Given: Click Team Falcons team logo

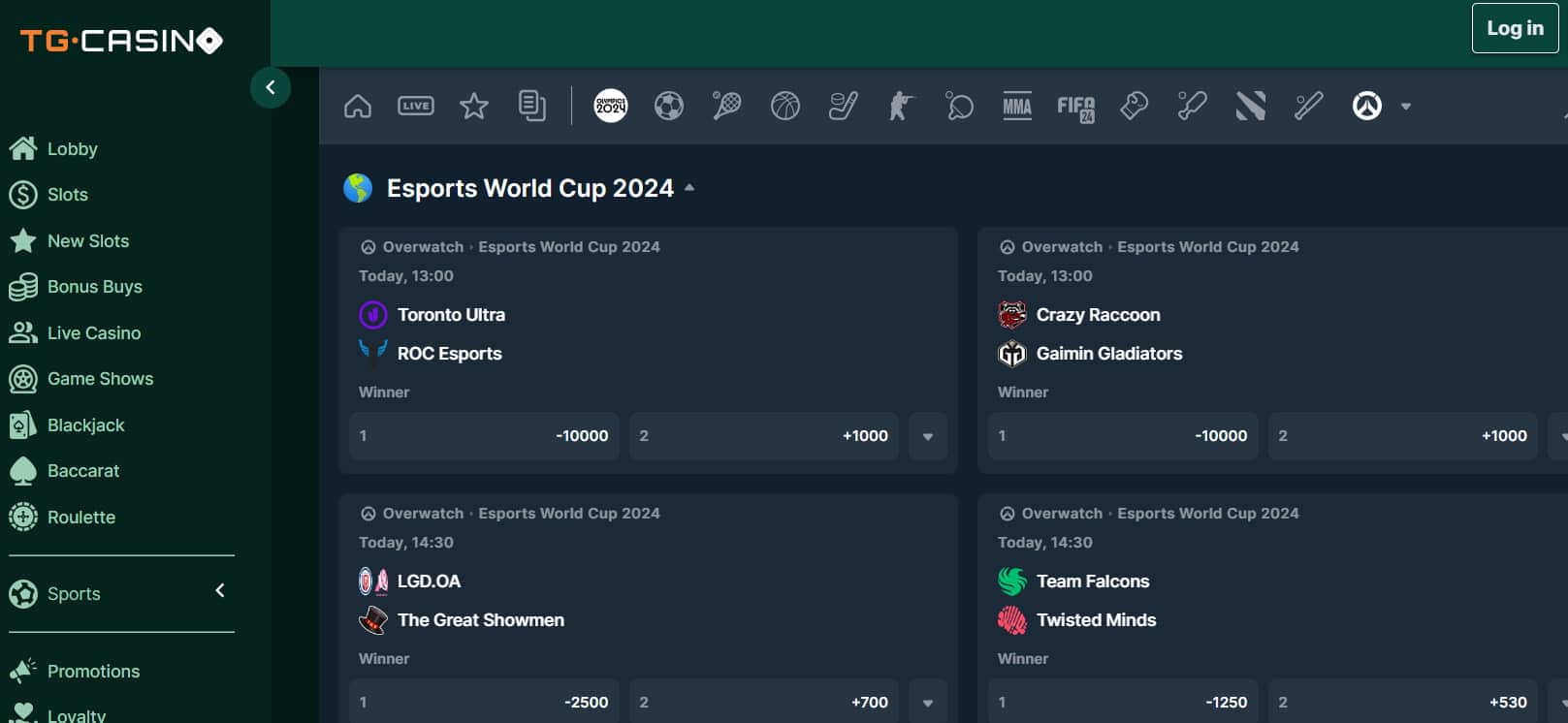Looking at the screenshot, I should [1012, 582].
